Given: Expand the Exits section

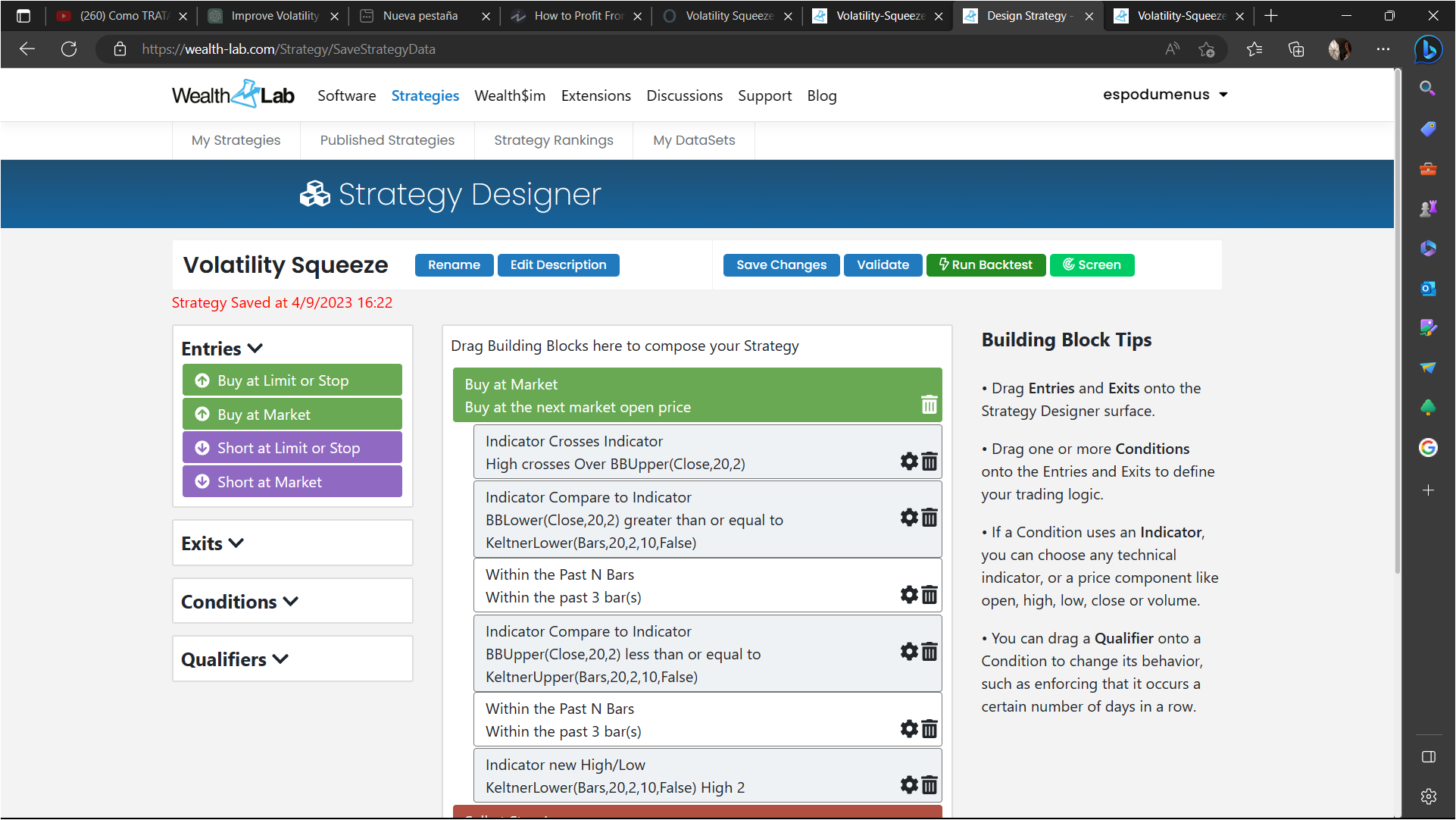Looking at the screenshot, I should click(x=213, y=543).
